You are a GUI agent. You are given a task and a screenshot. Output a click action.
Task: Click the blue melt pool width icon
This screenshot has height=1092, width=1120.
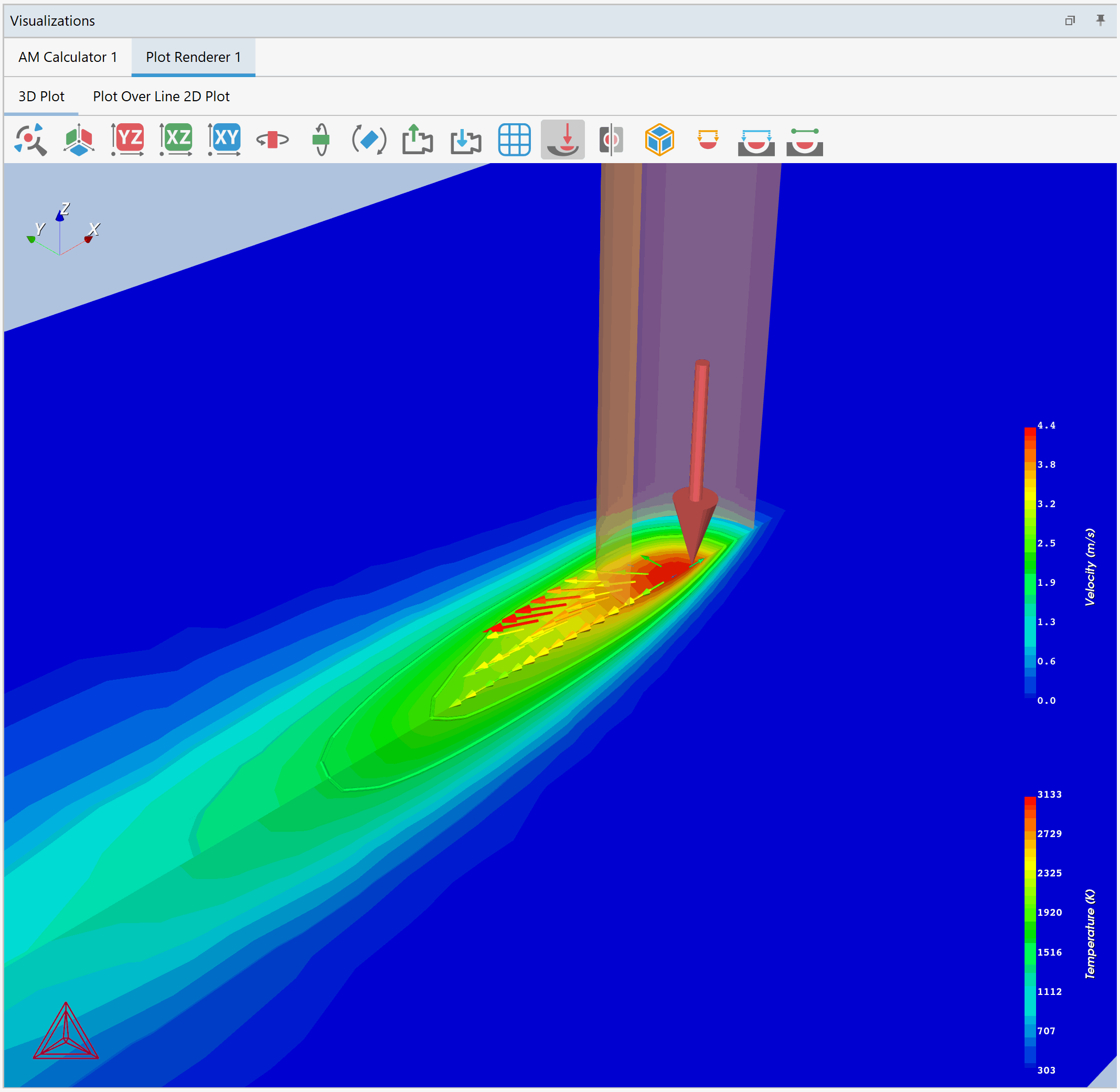(x=755, y=142)
